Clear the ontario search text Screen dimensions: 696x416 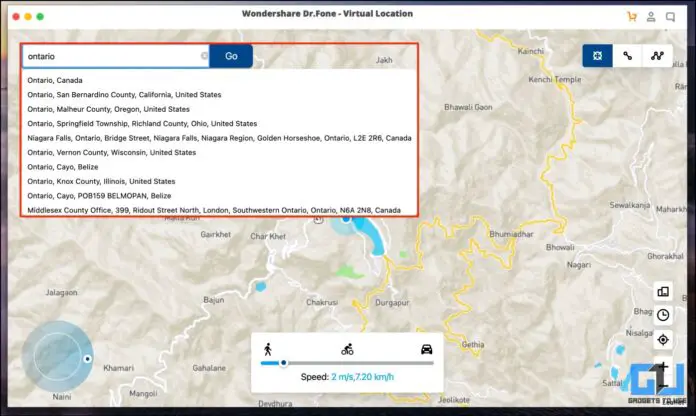pyautogui.click(x=204, y=56)
